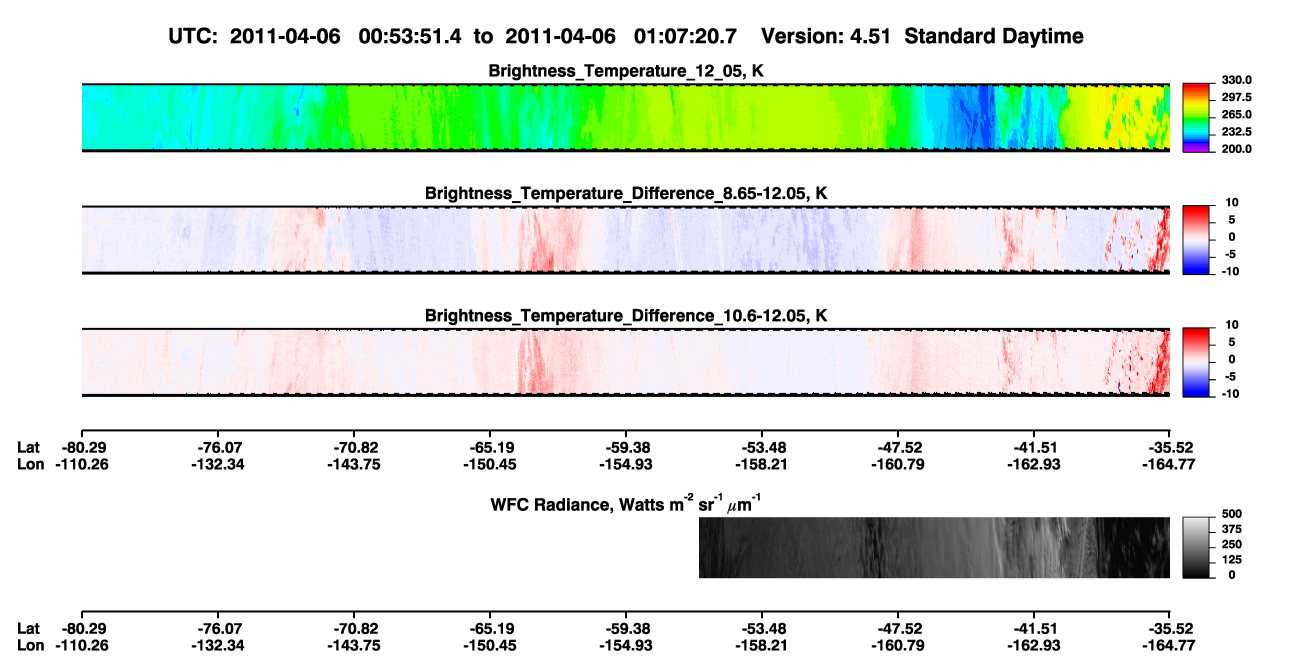1300x667 pixels.
Task: Click the 'UTC:' label in the header
Action: coord(194,37)
